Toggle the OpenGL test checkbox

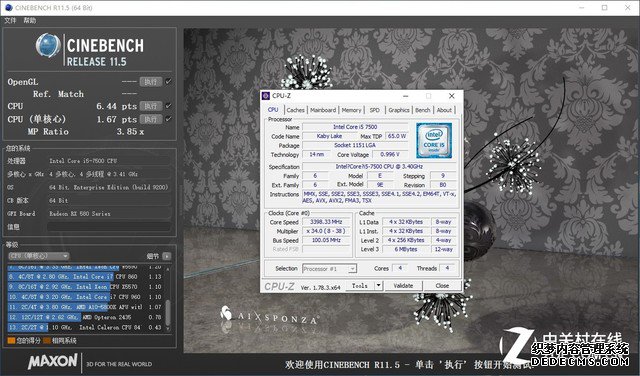pyautogui.click(x=168, y=82)
